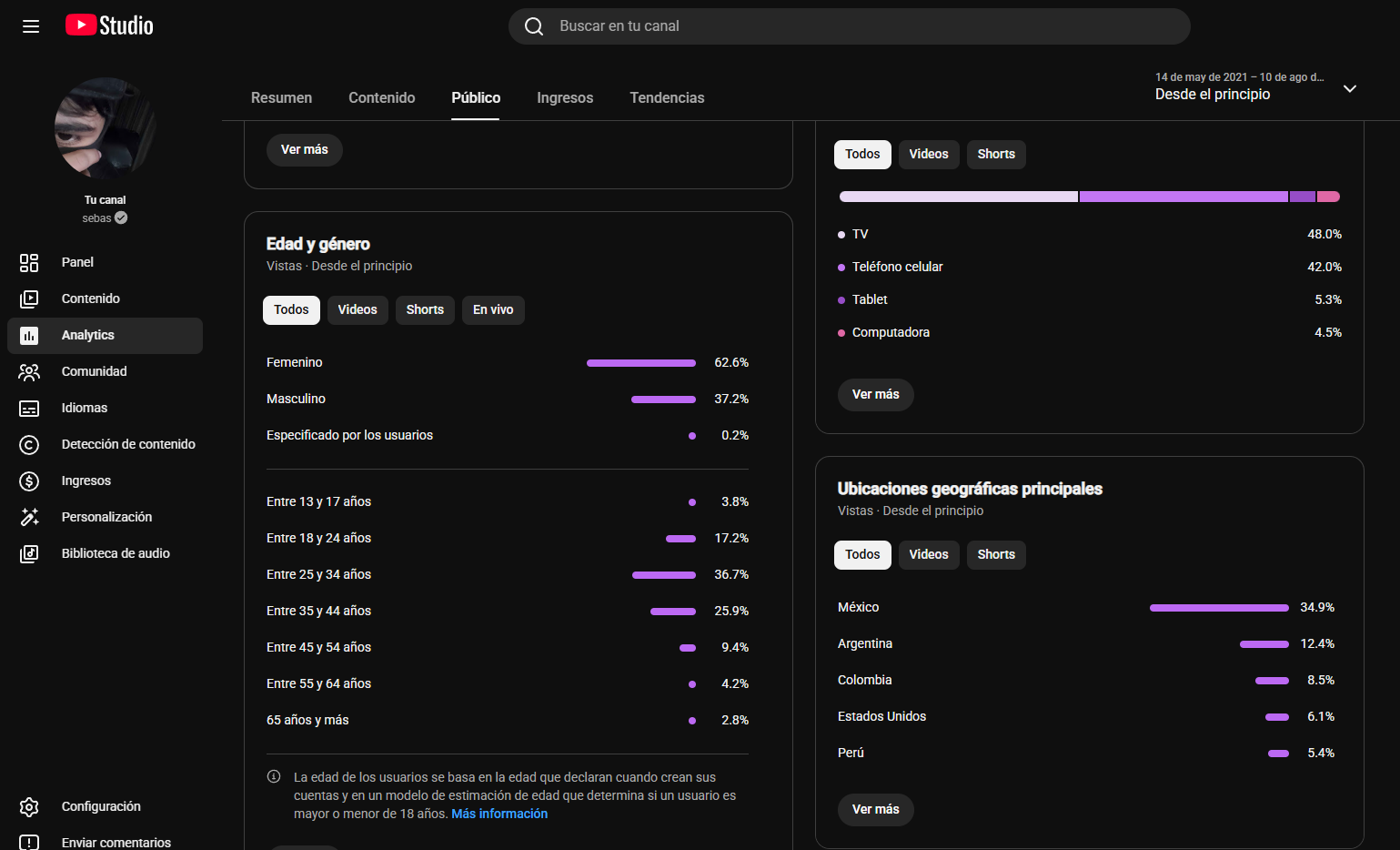Select Videos filter in device type card
This screenshot has height=850, width=1400.
[x=929, y=155]
